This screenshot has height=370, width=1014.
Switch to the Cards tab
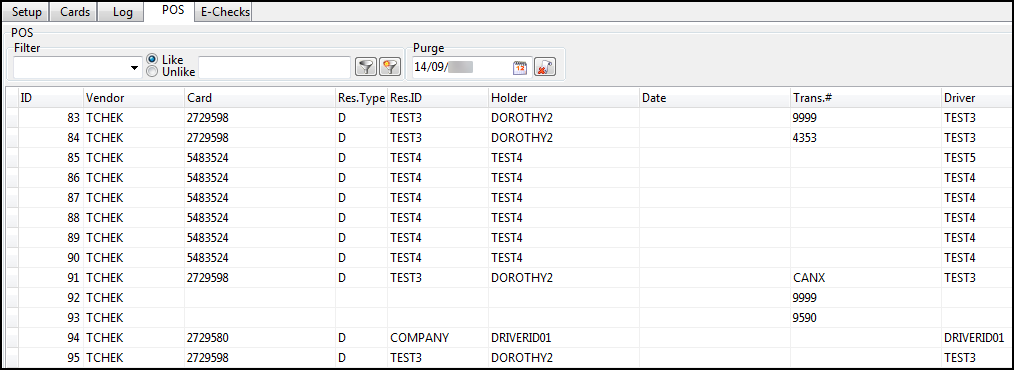[74, 12]
